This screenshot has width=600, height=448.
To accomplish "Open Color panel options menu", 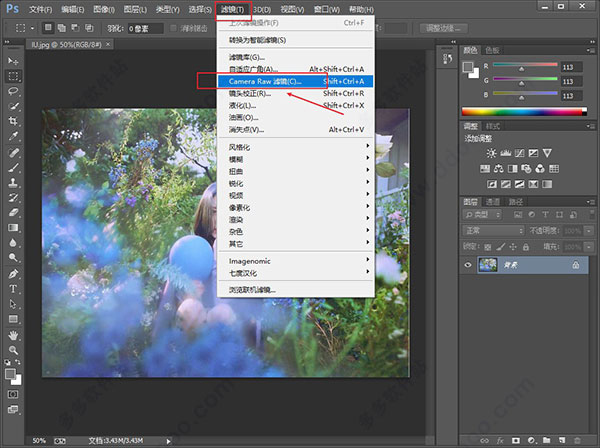I will point(590,50).
